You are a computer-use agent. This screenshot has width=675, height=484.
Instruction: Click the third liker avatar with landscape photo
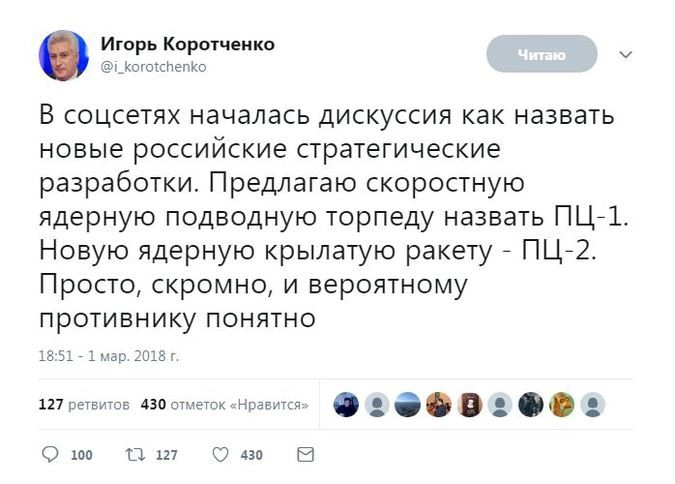pos(408,404)
